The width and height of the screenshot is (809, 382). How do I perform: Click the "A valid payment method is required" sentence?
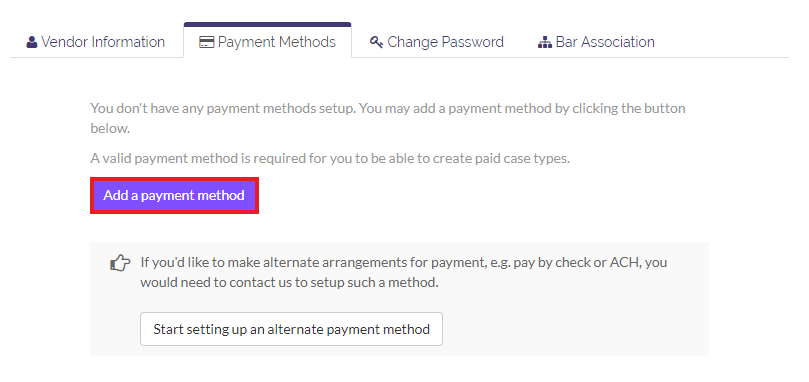330,158
